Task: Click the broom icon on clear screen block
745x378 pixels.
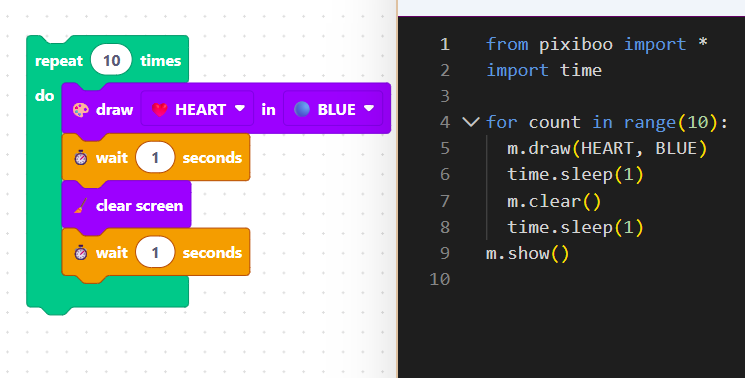Action: point(81,206)
